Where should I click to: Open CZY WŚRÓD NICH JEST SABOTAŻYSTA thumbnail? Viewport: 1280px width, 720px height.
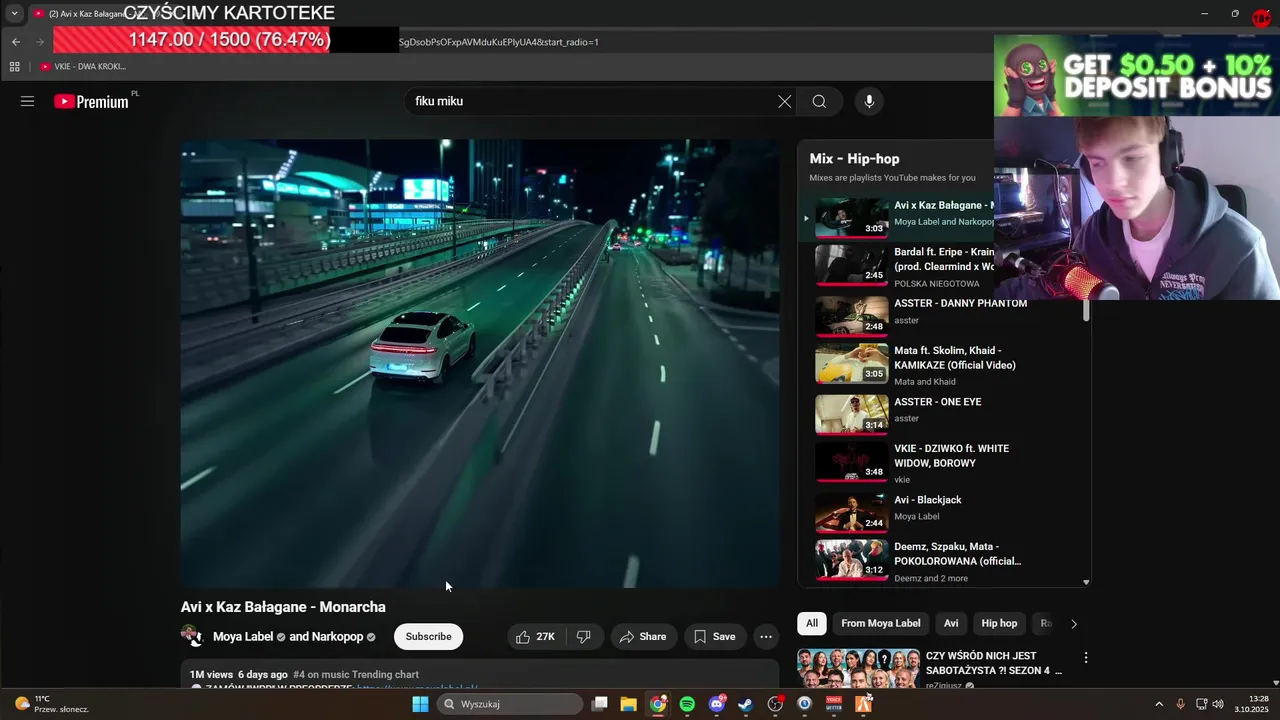tap(857, 669)
